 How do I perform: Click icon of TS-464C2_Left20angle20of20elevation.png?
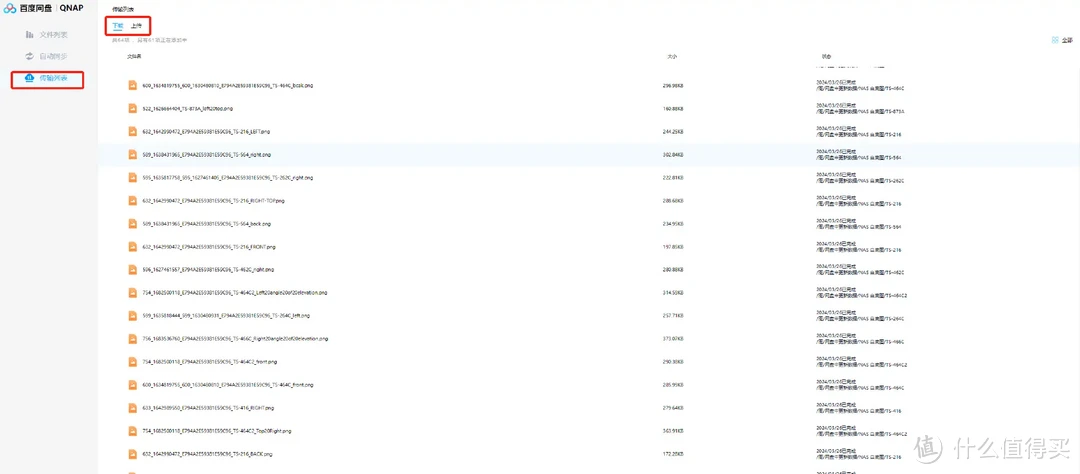coord(134,292)
